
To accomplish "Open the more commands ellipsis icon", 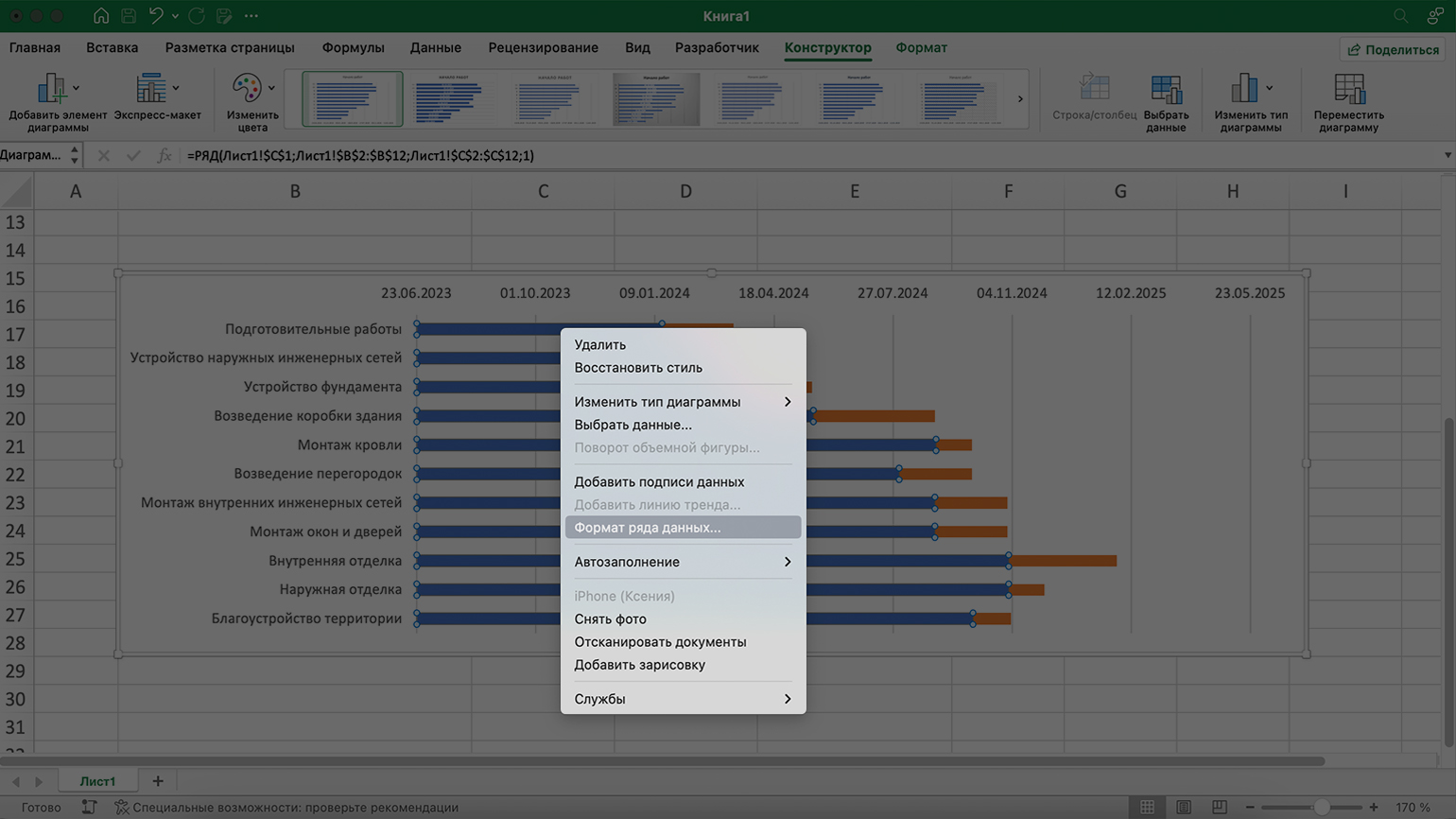I will 251,16.
